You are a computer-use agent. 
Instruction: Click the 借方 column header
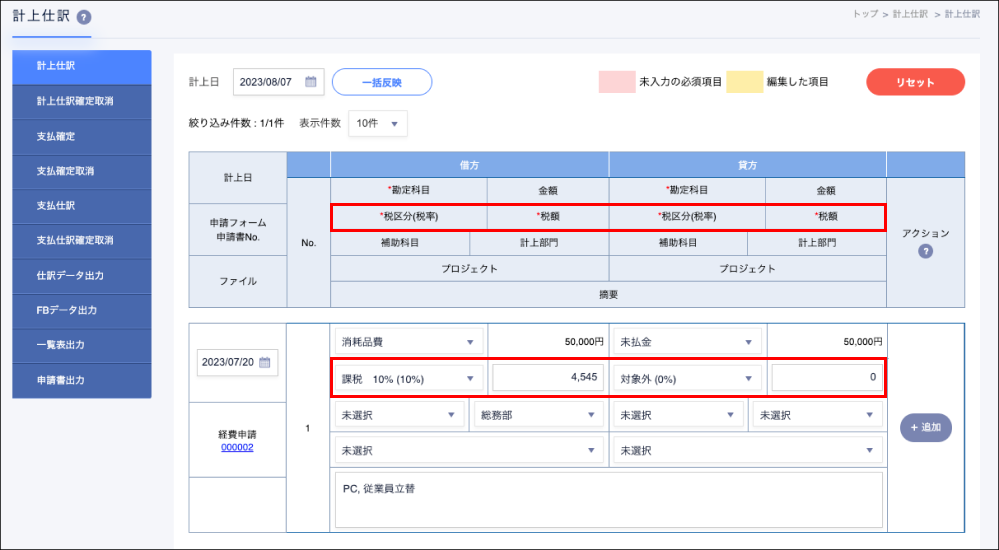470,165
